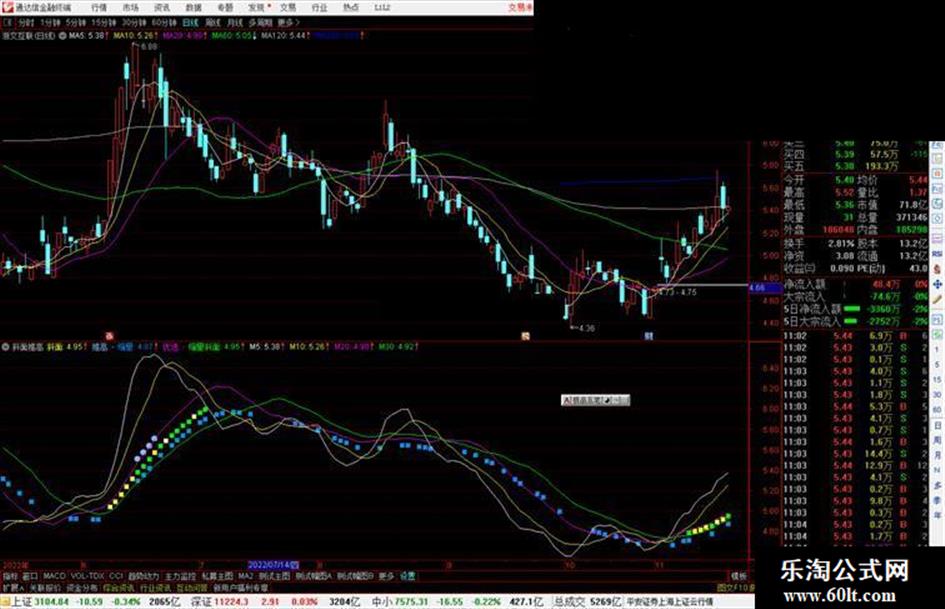Click the 2022/07/14 date label on time axis
This screenshot has height=609, width=945.
(x=274, y=565)
